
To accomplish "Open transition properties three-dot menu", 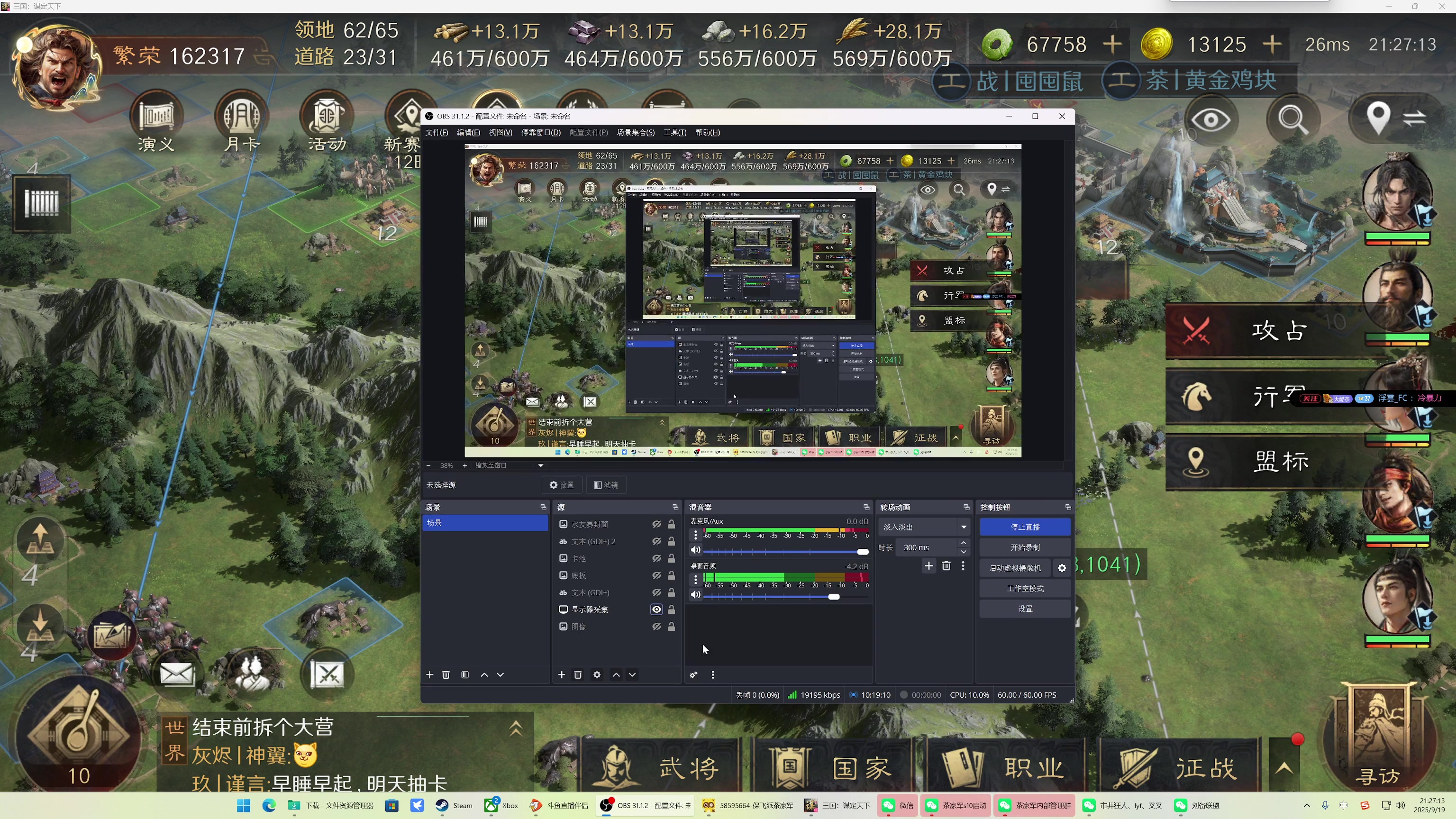I will (x=963, y=565).
